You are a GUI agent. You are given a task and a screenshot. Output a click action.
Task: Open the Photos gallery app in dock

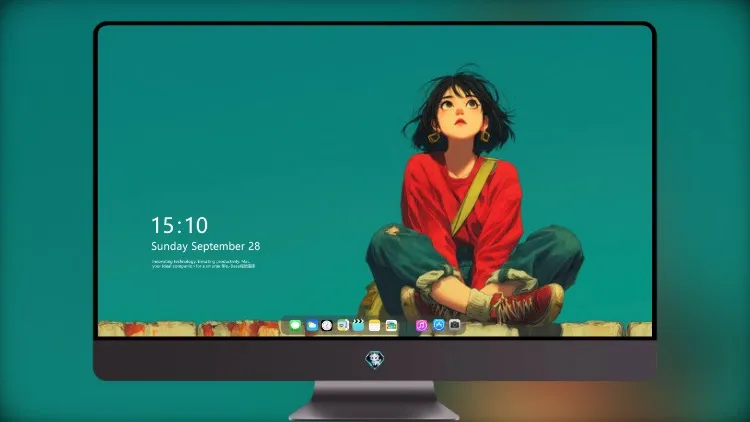[391, 326]
